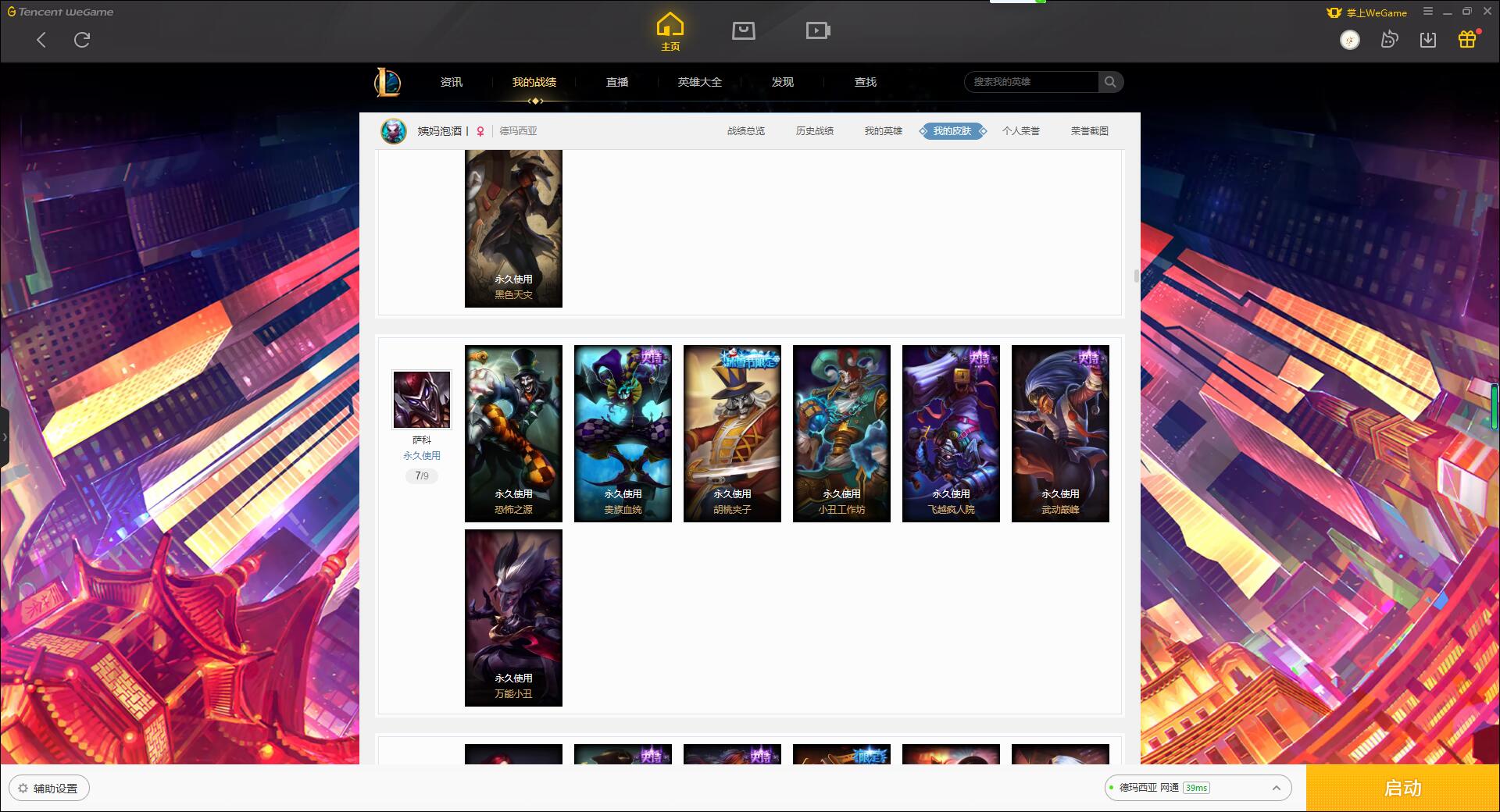
Task: Open the 我的战绩 navigation tab
Action: pyautogui.click(x=534, y=82)
